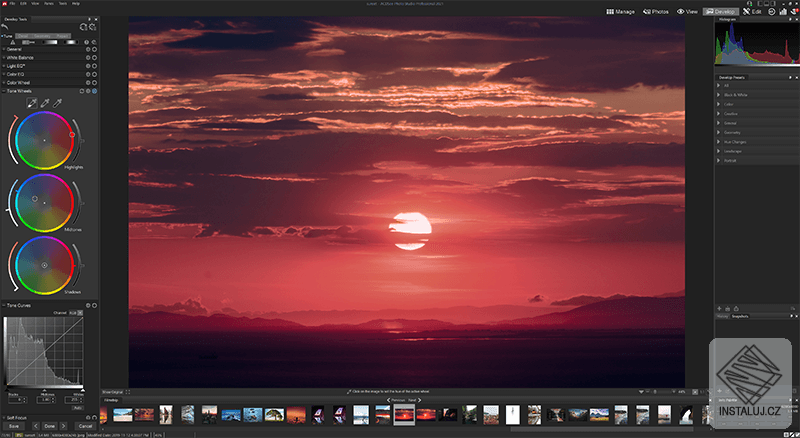Disable the Color Wheel power toggle
This screenshot has height=438, width=800.
pyautogui.click(x=94, y=82)
